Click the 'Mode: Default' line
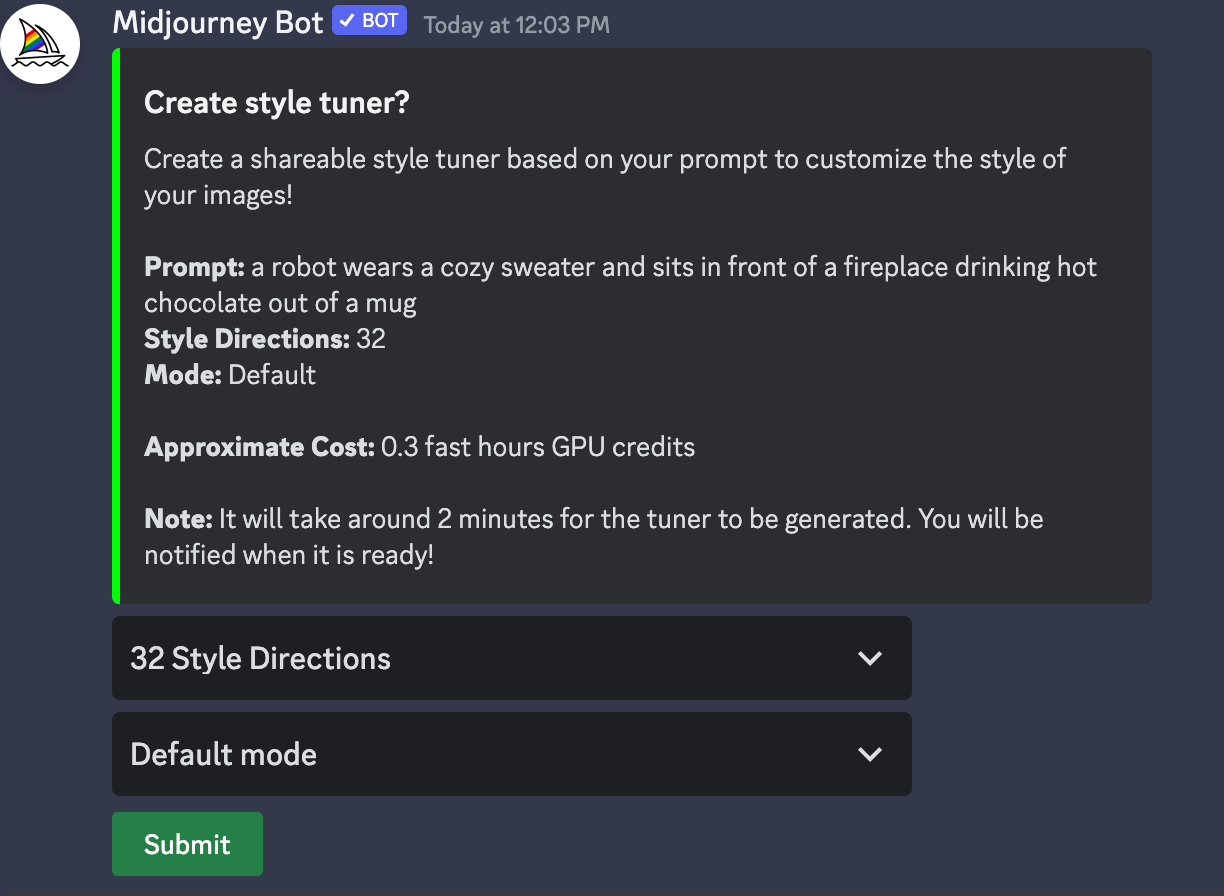The image size is (1224, 896). coord(230,375)
